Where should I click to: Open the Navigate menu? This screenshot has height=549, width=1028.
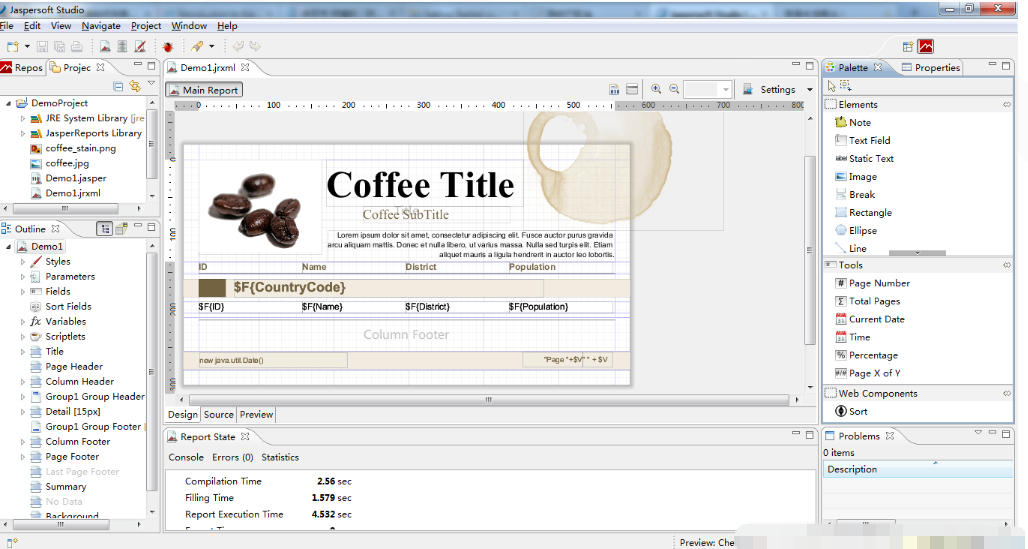(101, 26)
